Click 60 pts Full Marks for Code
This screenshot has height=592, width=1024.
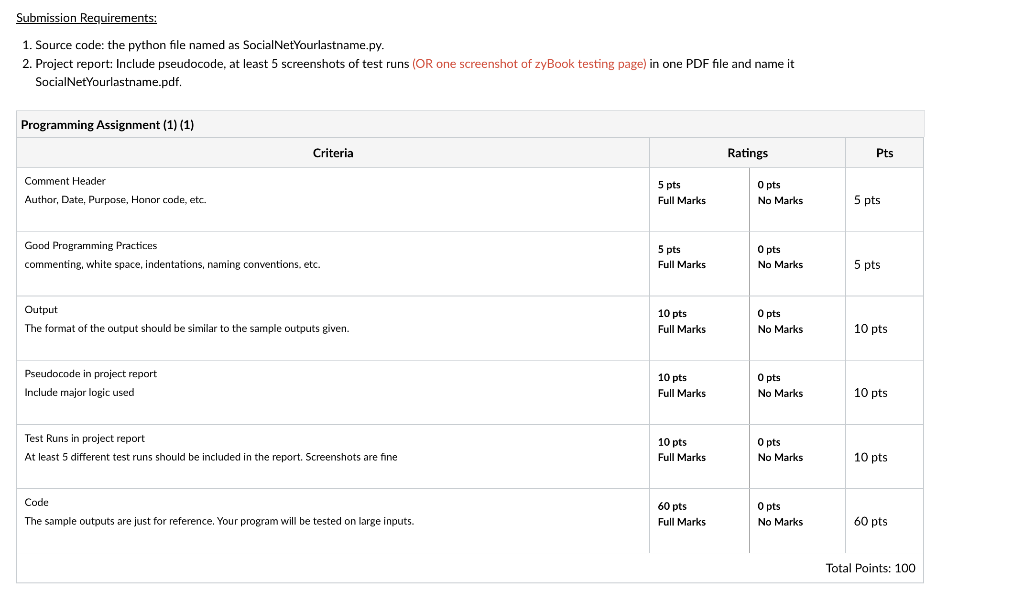pyautogui.click(x=680, y=513)
